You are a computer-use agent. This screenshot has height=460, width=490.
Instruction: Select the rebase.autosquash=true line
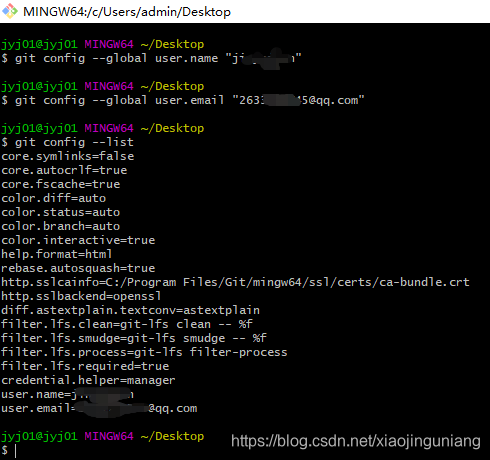click(78, 268)
